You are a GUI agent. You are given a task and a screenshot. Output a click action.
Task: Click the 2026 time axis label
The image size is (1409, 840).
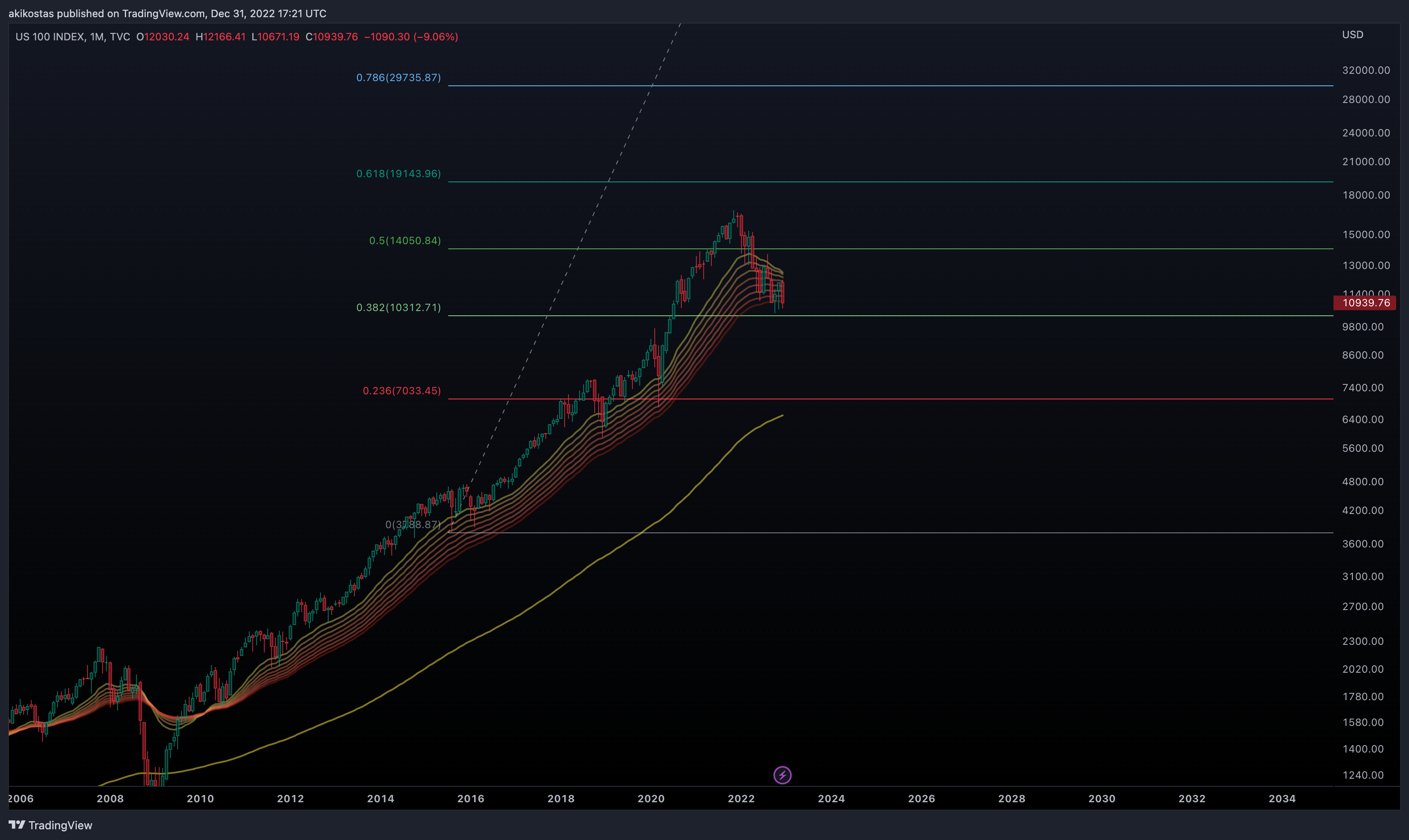[922, 799]
